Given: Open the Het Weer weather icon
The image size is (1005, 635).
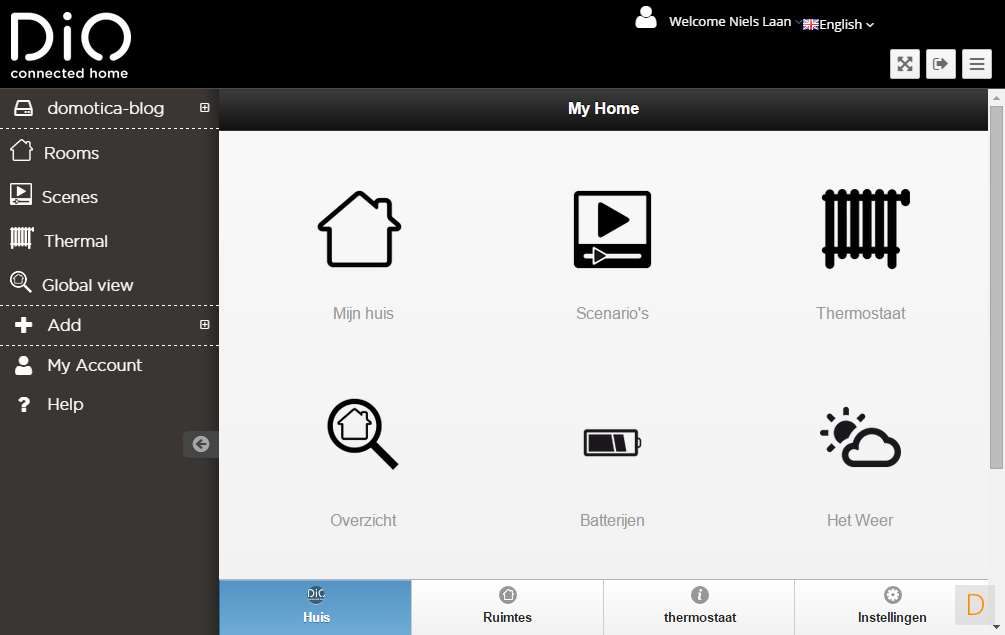Looking at the screenshot, I should pyautogui.click(x=860, y=437).
